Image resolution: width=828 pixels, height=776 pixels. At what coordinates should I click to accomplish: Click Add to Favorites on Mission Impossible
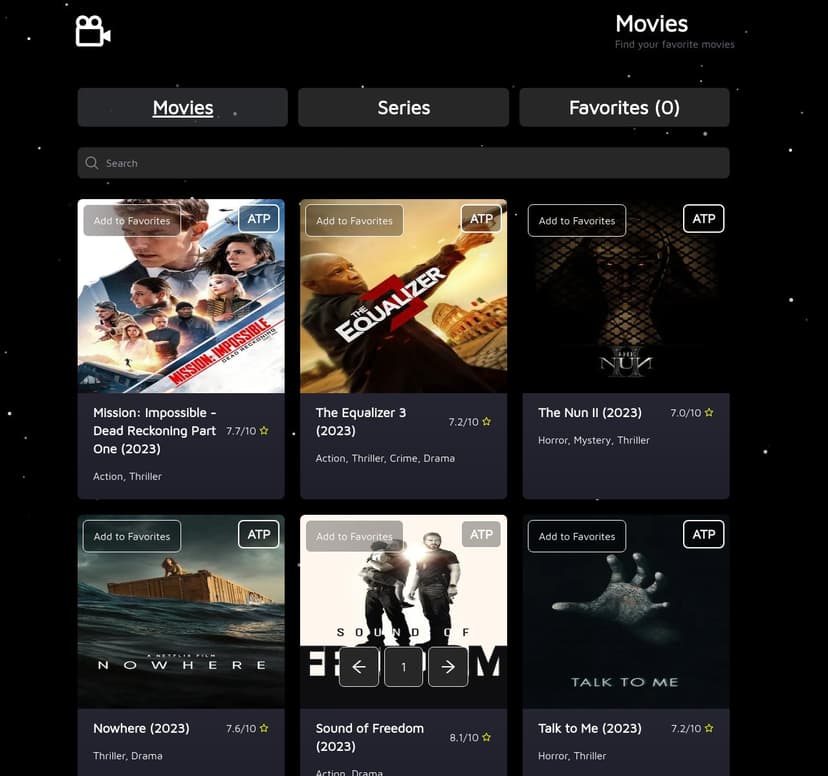[131, 220]
